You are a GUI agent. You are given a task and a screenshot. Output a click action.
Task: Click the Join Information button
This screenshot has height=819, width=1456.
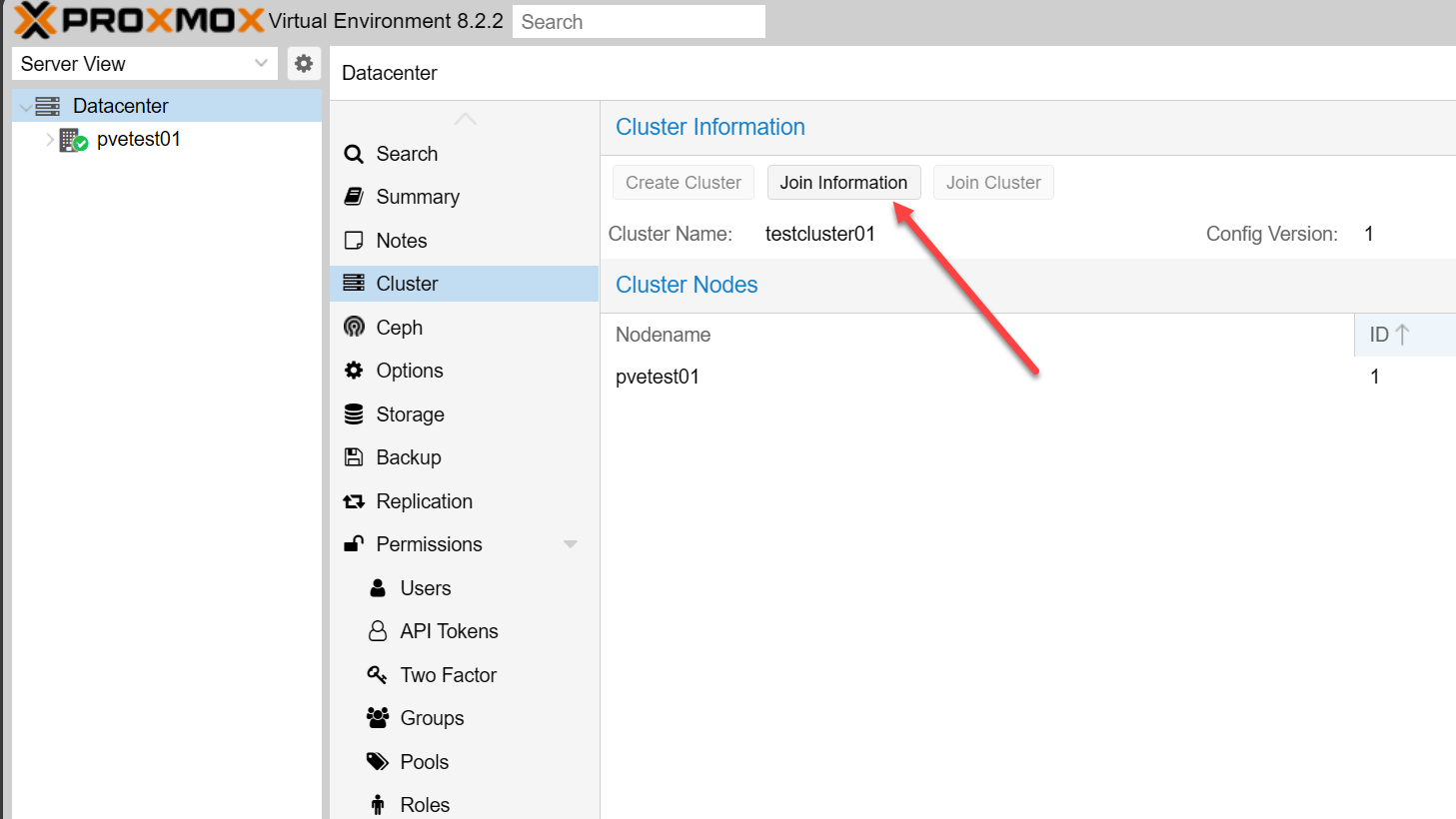pyautogui.click(x=843, y=183)
